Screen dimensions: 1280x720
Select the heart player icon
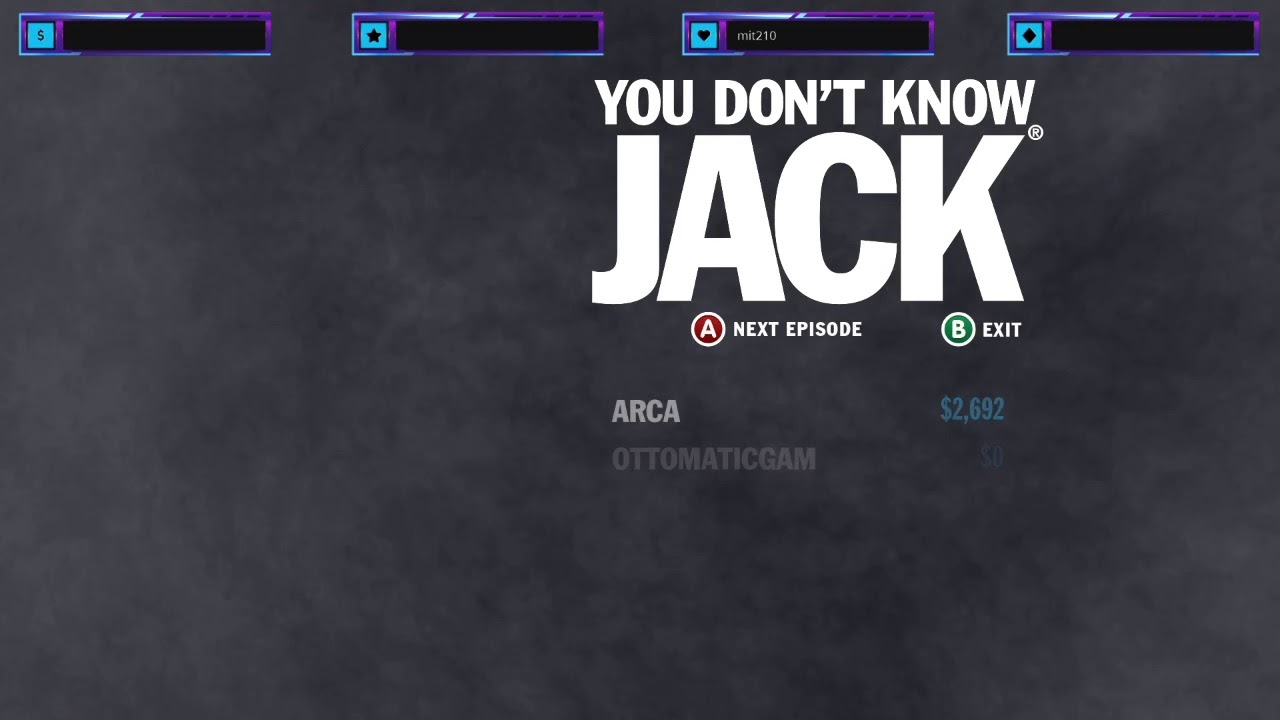click(x=704, y=35)
